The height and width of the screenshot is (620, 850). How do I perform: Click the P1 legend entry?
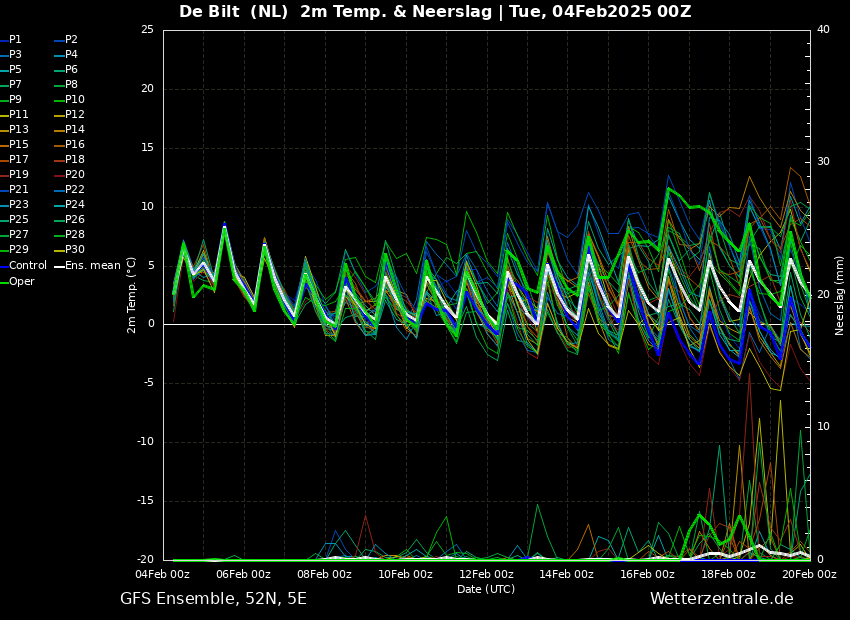(15, 40)
